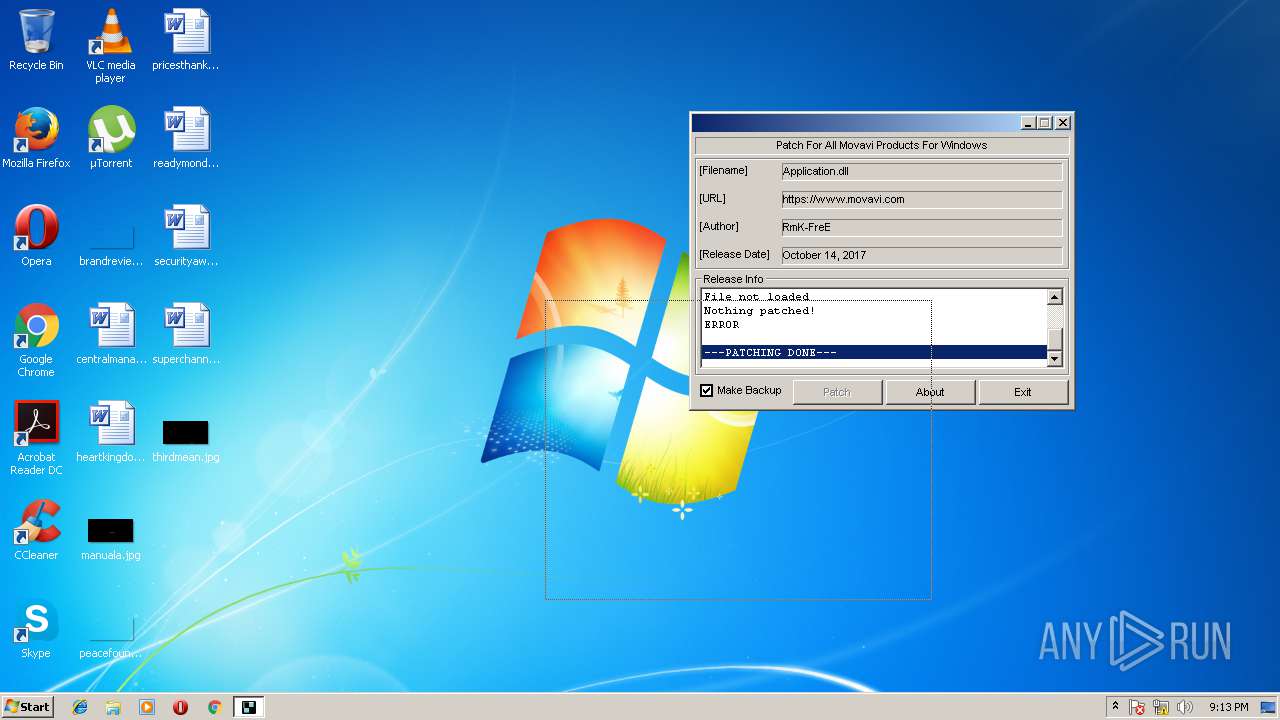1280x720 pixels.
Task: Click the Author field RmK-FreE
Action: click(x=921, y=227)
